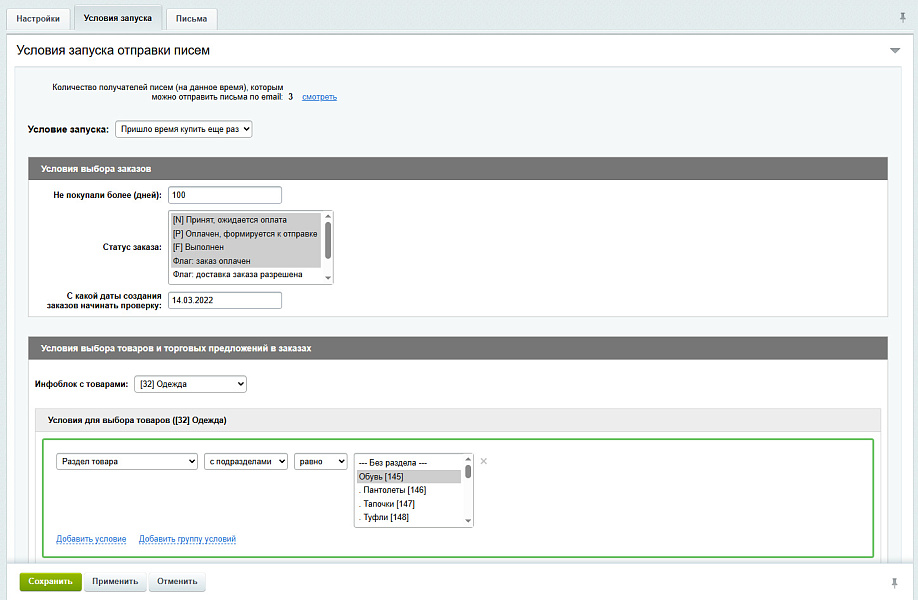Select the [F] Выполнен order status
This screenshot has width=918, height=600.
[x=245, y=247]
